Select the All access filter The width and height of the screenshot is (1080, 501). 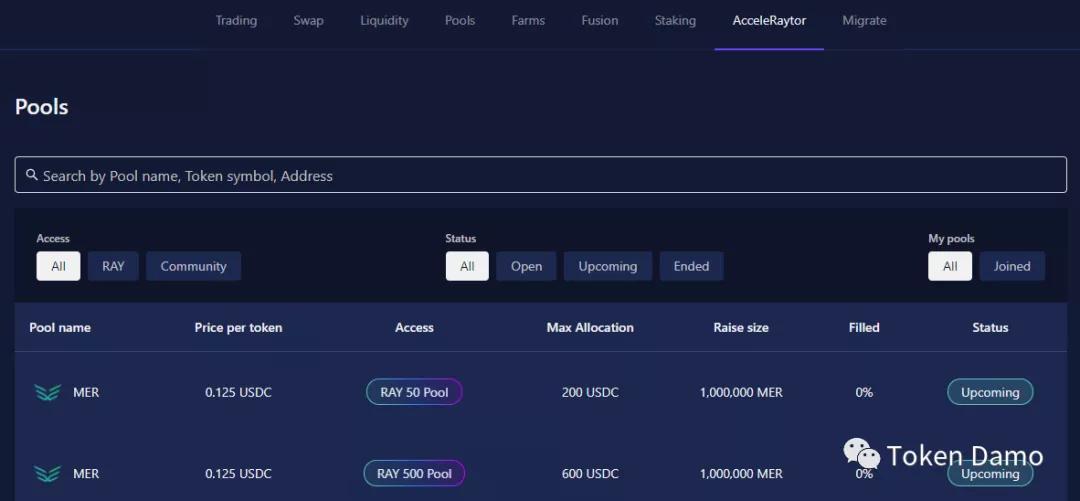[x=58, y=266]
